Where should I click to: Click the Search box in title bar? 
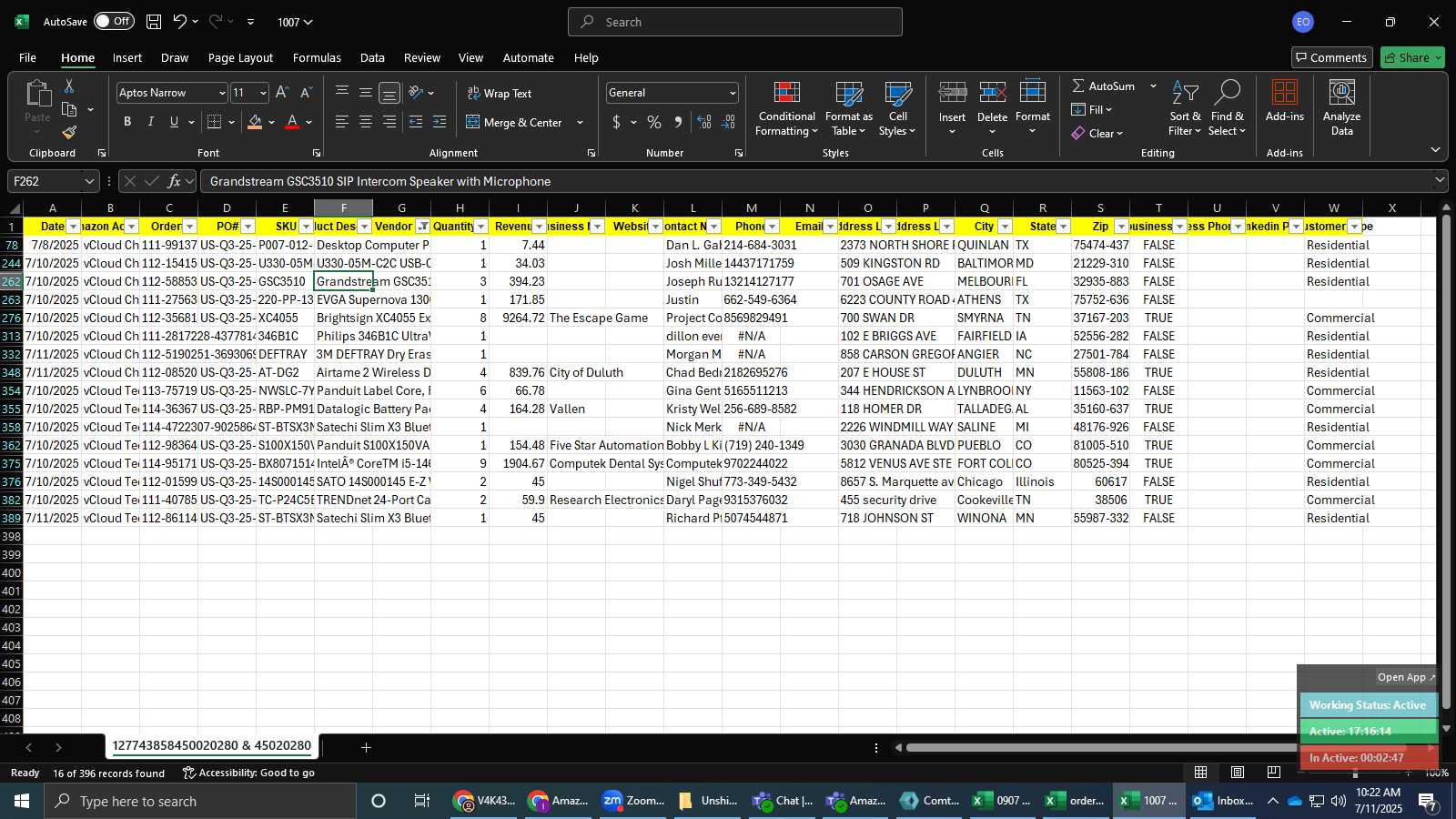735,22
